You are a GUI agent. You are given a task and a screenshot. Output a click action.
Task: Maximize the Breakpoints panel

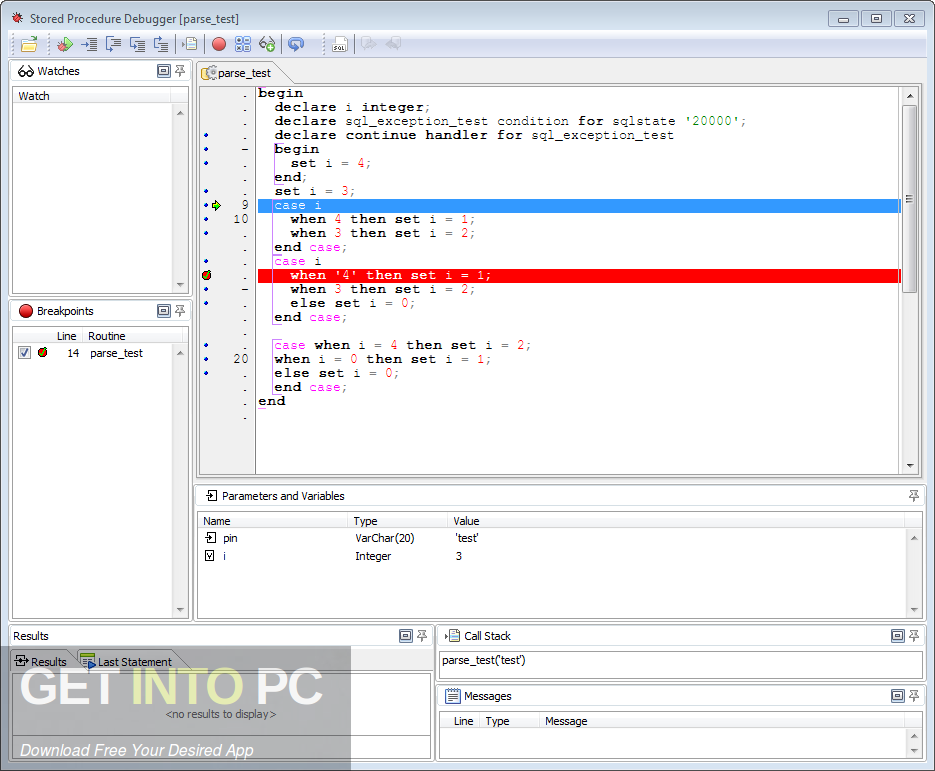point(163,311)
